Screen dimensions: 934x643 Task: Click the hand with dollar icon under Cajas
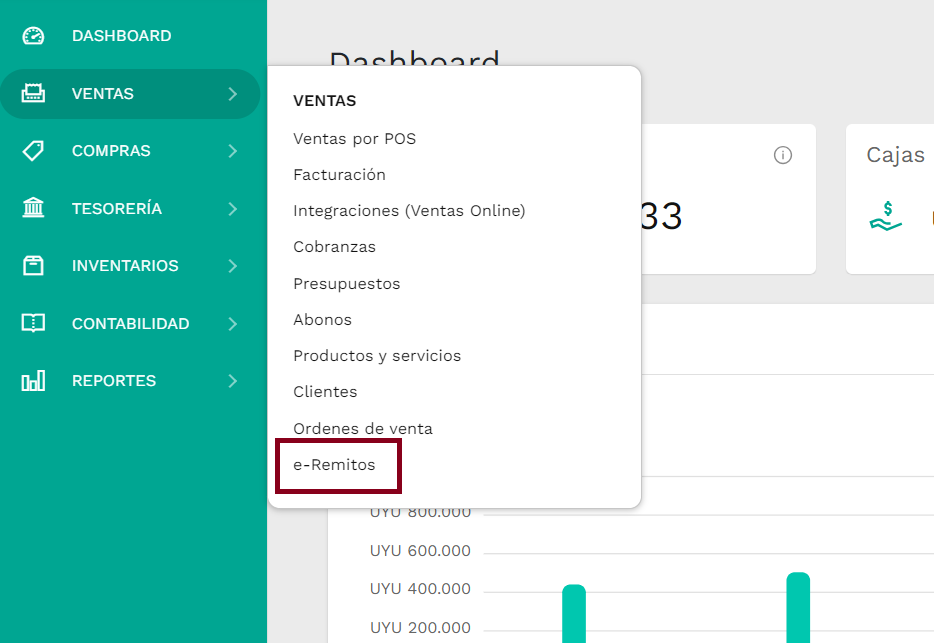click(x=886, y=216)
